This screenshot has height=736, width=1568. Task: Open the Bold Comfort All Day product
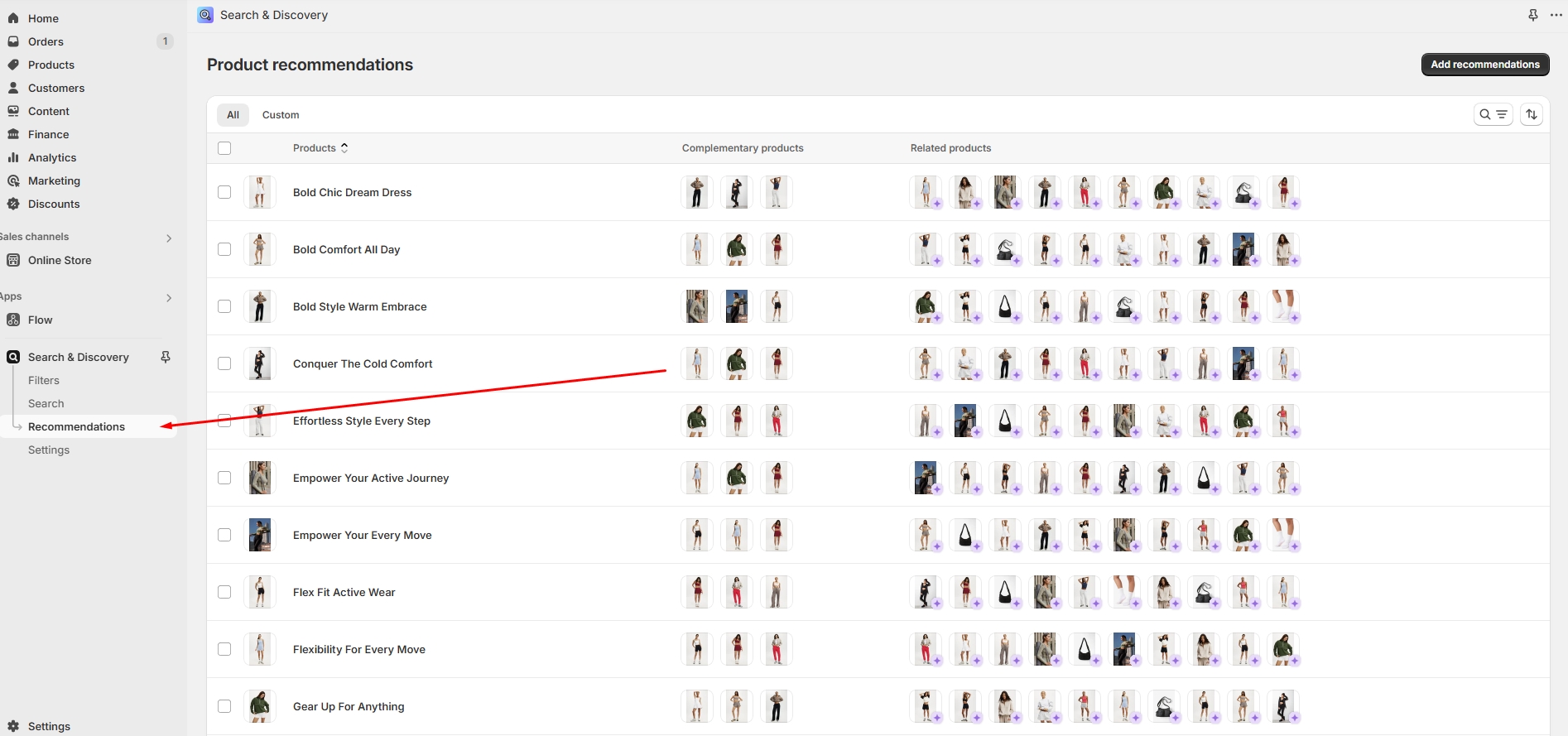pyautogui.click(x=346, y=249)
